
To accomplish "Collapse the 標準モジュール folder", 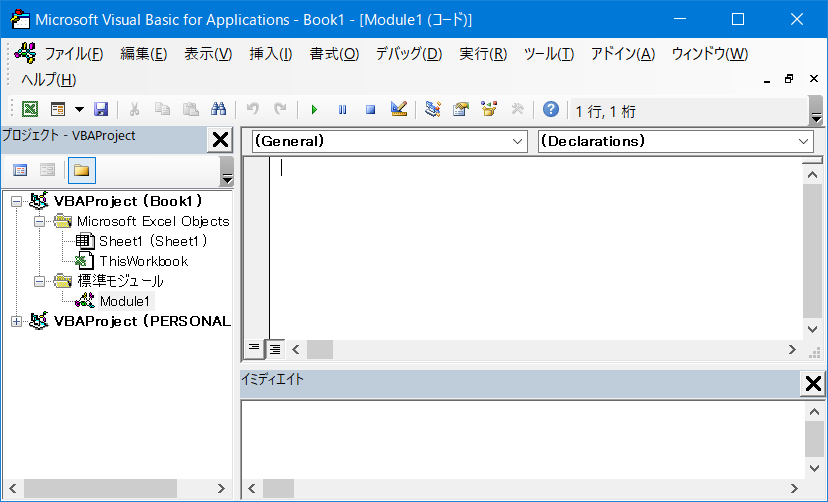I will pos(40,281).
